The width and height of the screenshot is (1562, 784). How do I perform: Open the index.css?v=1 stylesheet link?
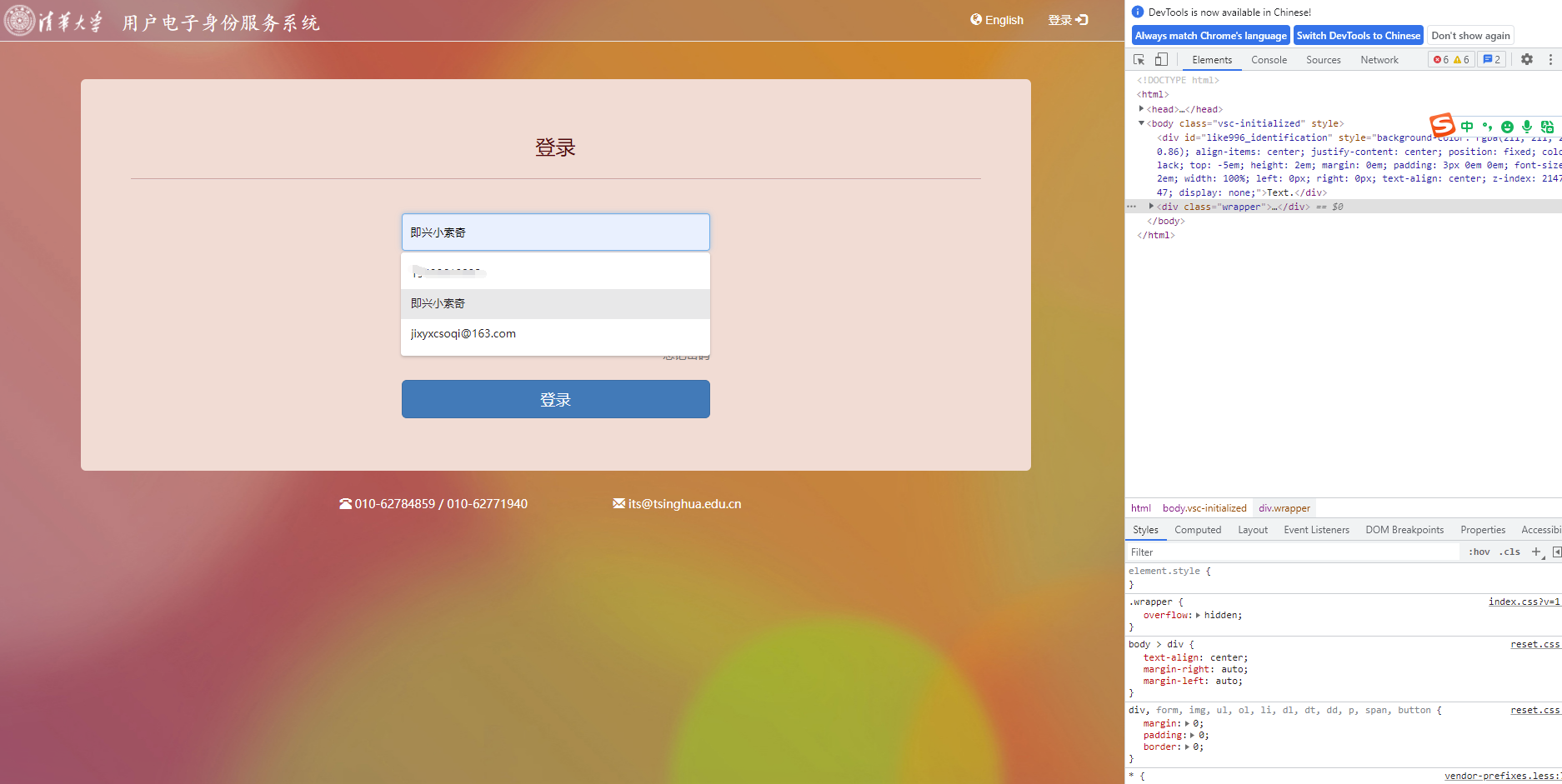pyautogui.click(x=1524, y=601)
